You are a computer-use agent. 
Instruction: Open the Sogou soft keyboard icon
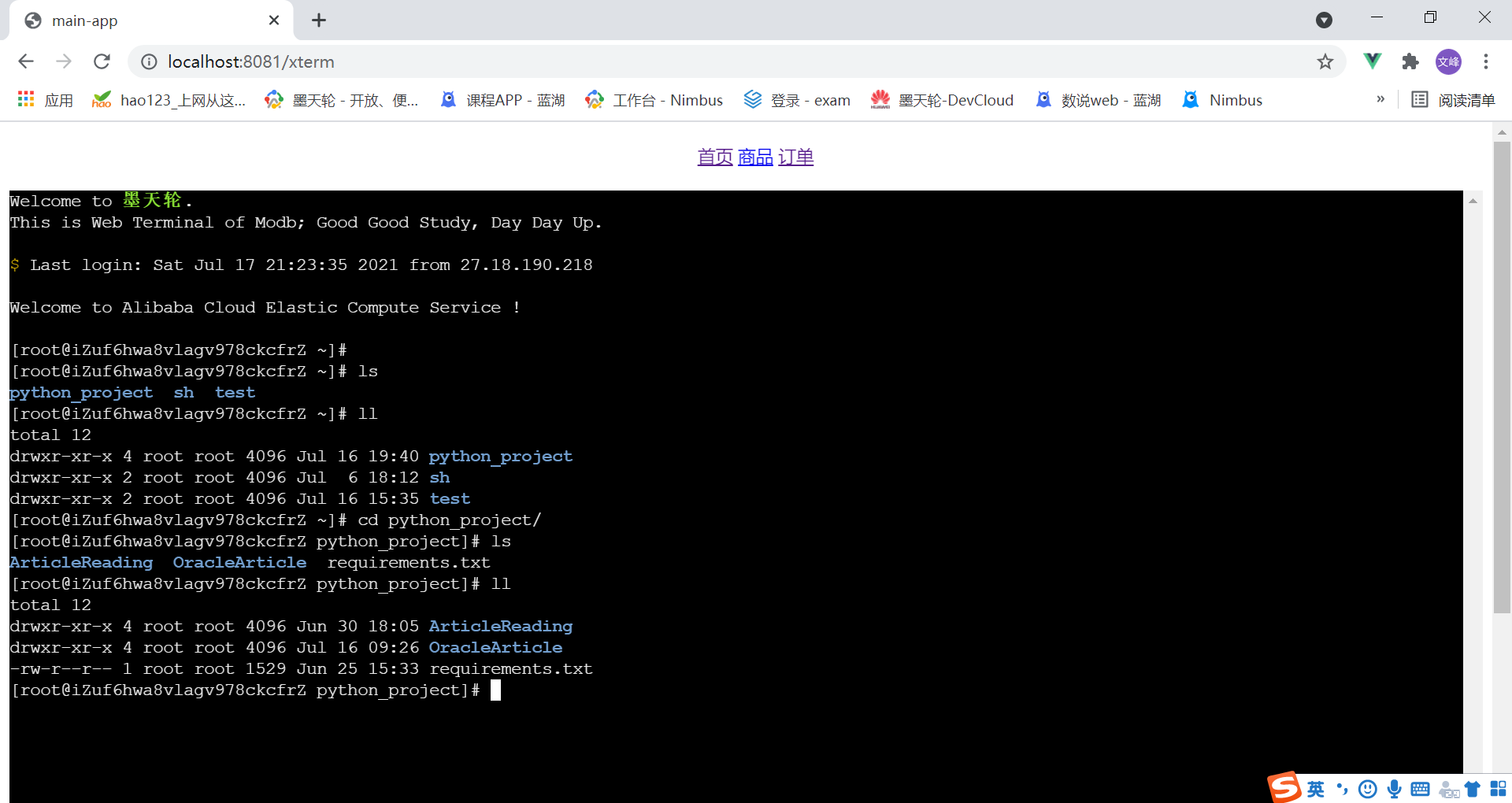(1421, 789)
